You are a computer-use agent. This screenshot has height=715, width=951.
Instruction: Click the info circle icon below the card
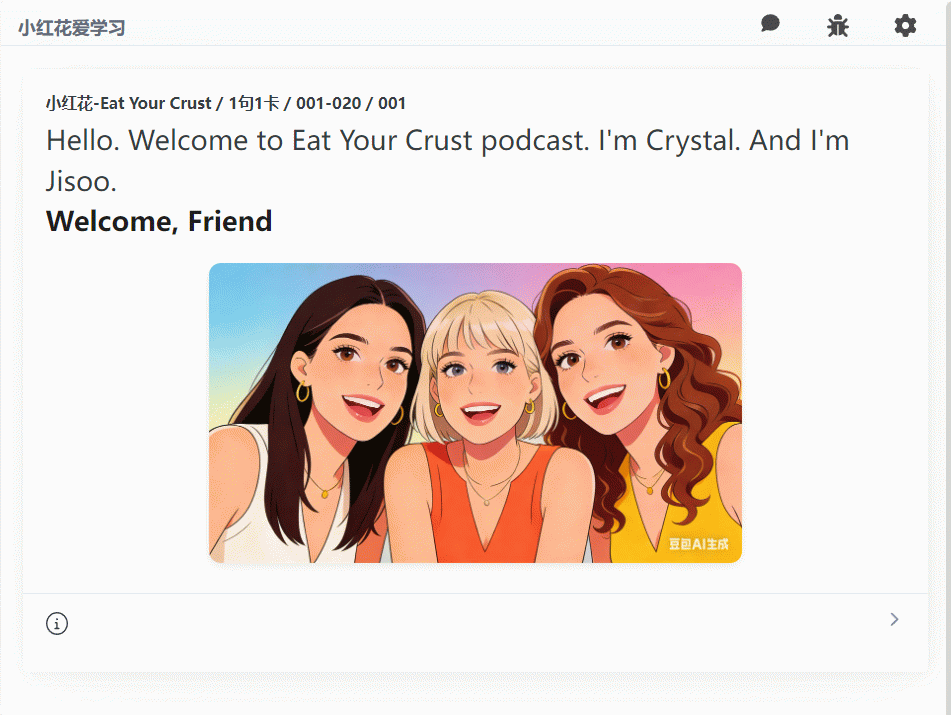[x=57, y=624]
